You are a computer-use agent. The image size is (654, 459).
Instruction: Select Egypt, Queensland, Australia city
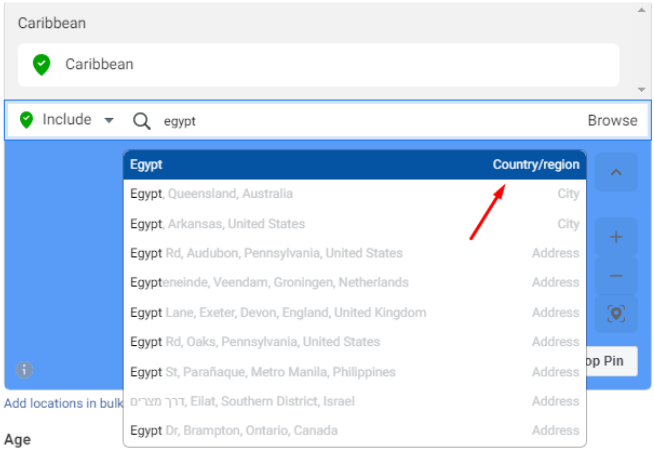click(354, 194)
